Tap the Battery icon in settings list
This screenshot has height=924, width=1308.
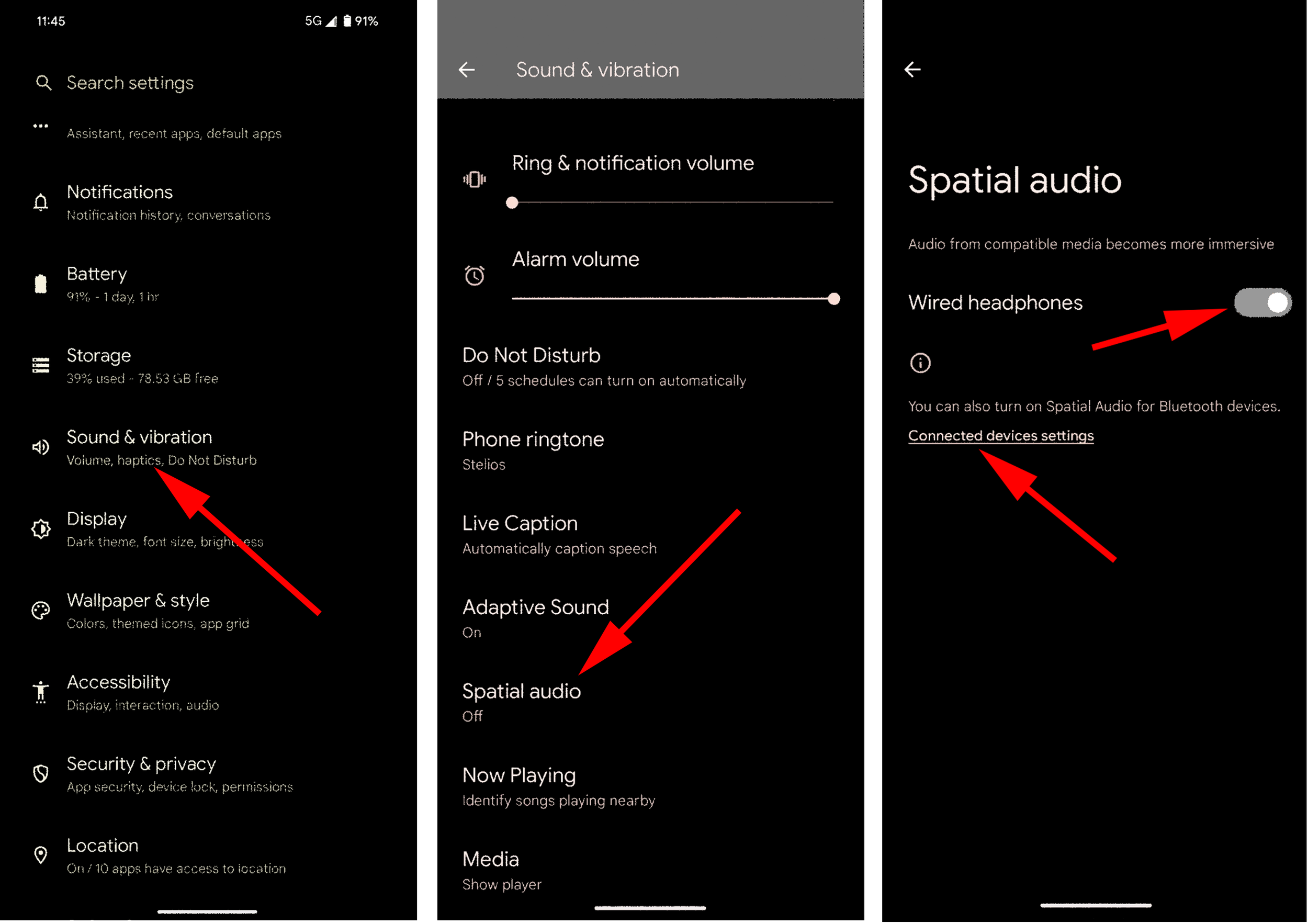[40, 284]
